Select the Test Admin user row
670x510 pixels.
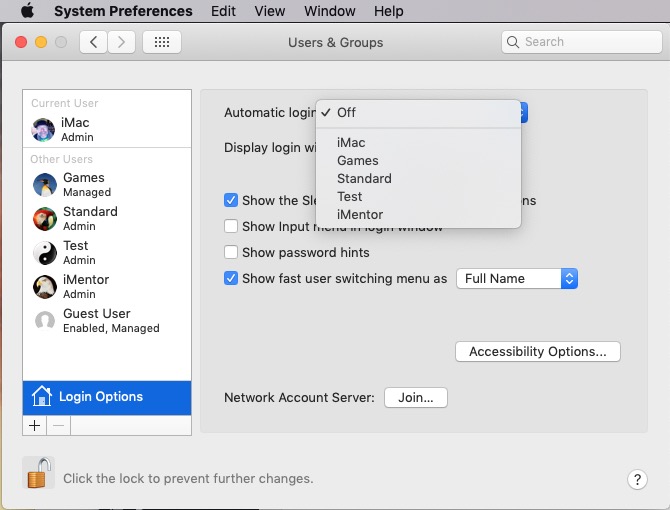[x=107, y=253]
